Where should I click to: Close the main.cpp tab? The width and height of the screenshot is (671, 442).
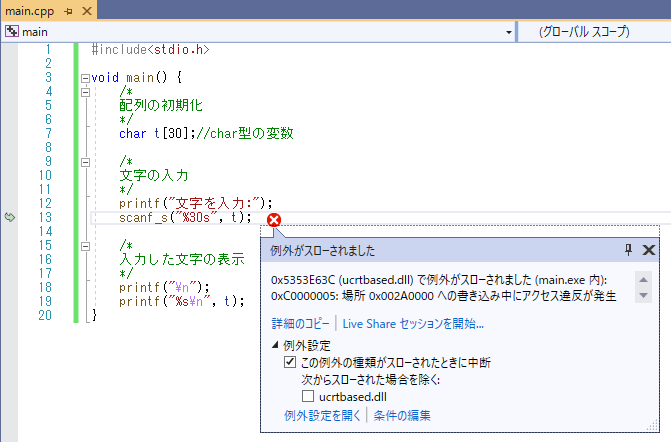click(87, 11)
